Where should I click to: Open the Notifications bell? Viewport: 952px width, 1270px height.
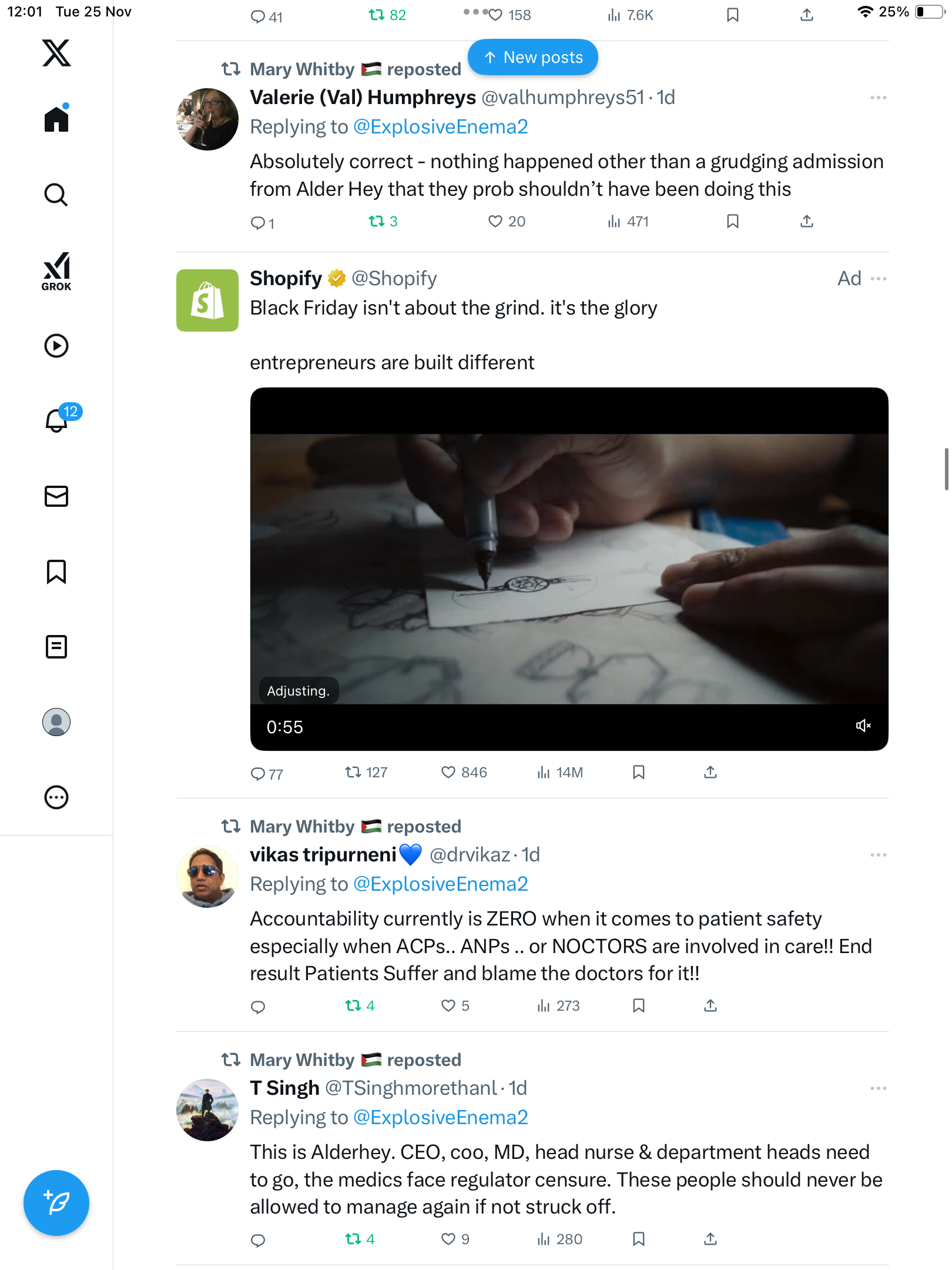coord(56,420)
